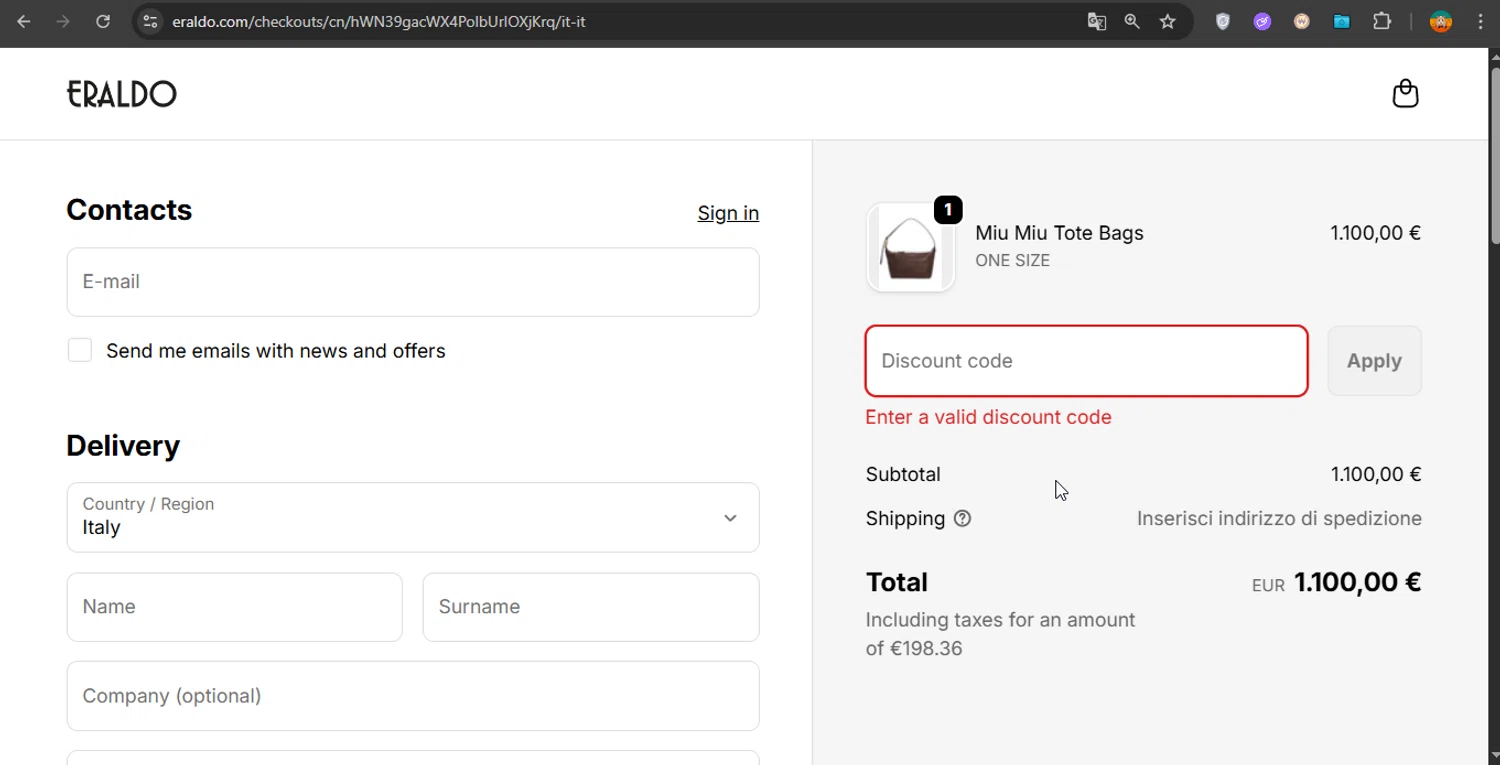
Task: Click the ONE SIZE variant text
Action: pyautogui.click(x=1012, y=260)
